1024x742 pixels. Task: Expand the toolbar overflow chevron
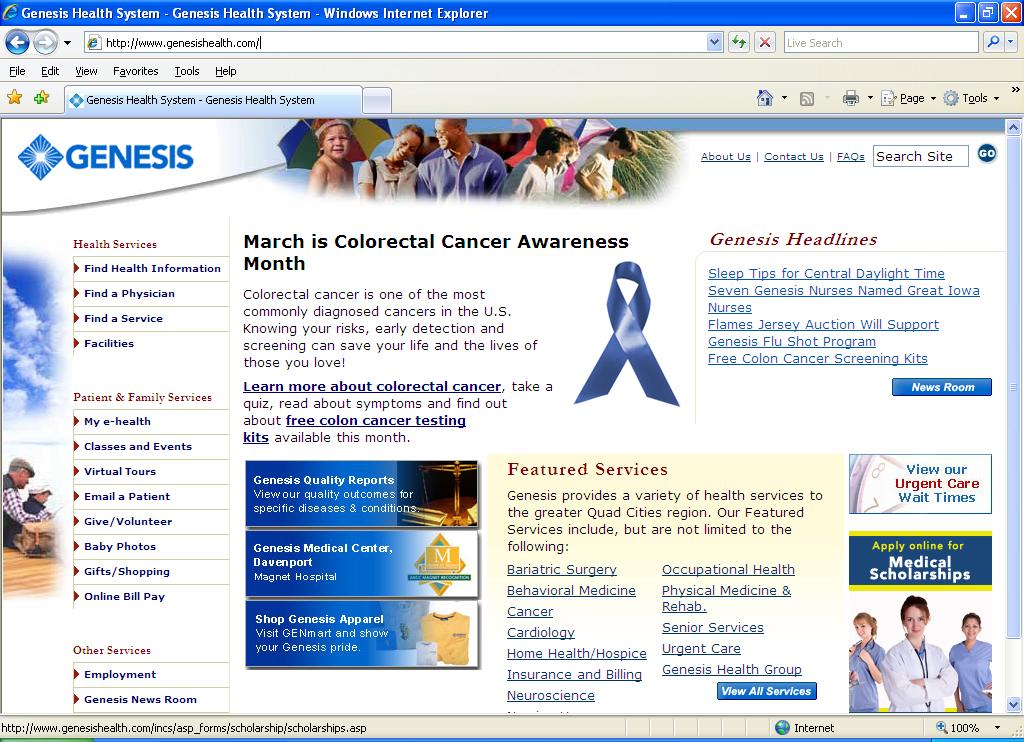pos(1015,89)
